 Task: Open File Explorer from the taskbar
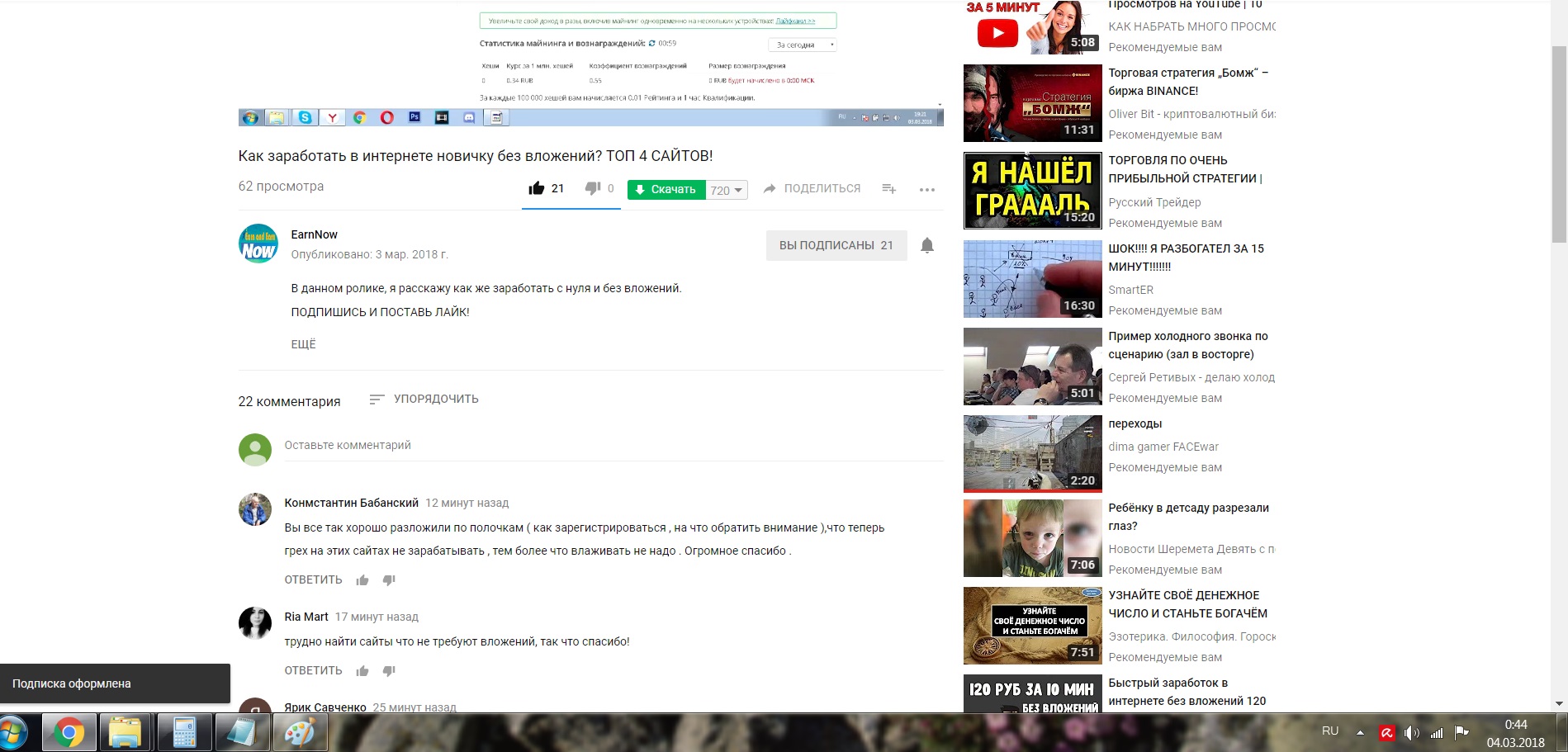click(x=125, y=733)
